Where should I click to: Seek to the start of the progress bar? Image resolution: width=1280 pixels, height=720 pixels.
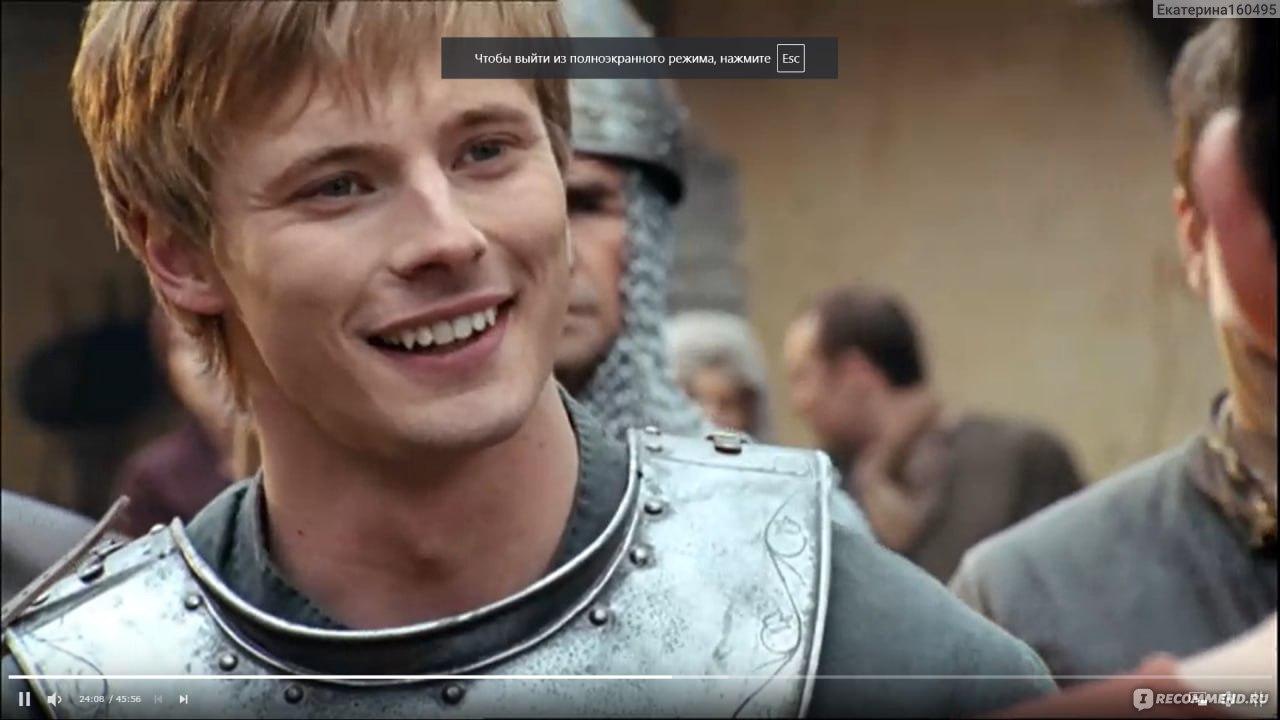coord(11,677)
